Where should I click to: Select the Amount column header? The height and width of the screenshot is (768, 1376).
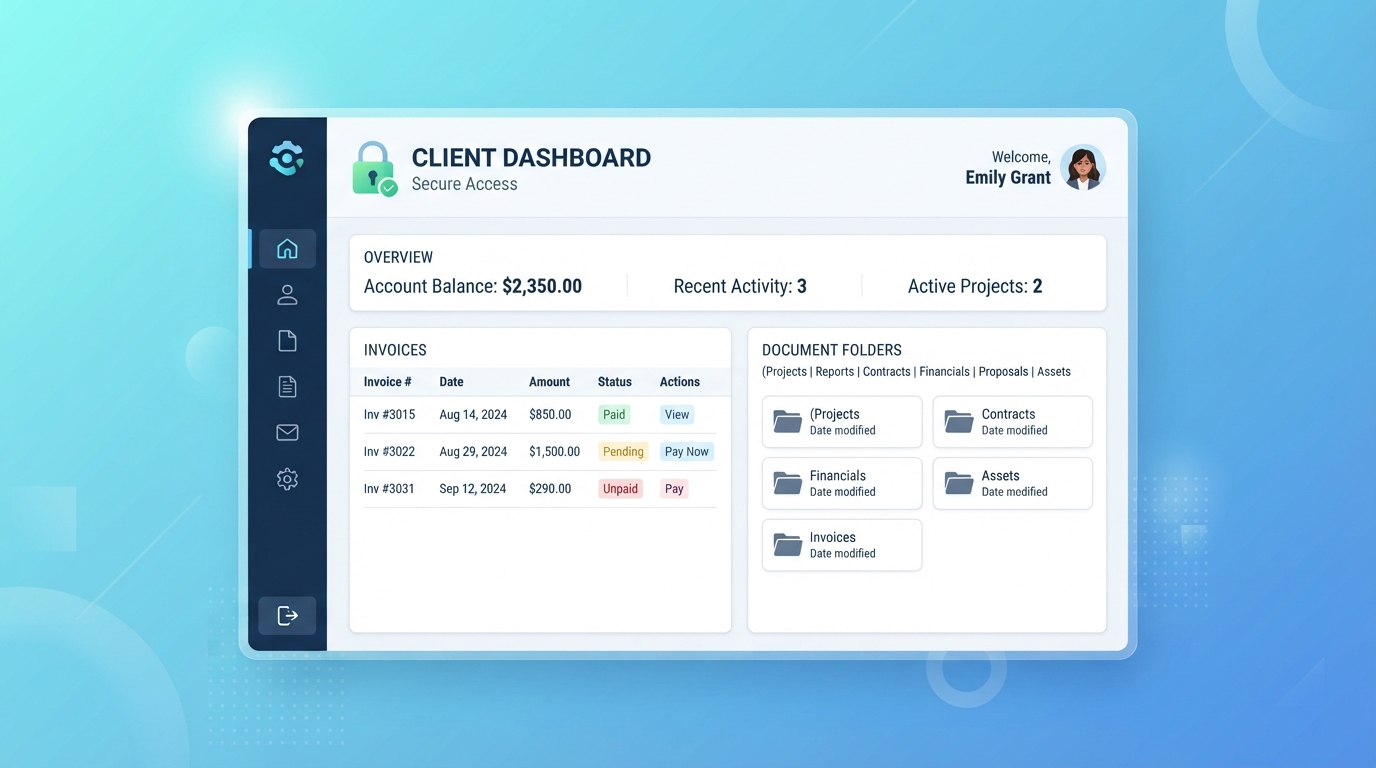[x=549, y=382]
